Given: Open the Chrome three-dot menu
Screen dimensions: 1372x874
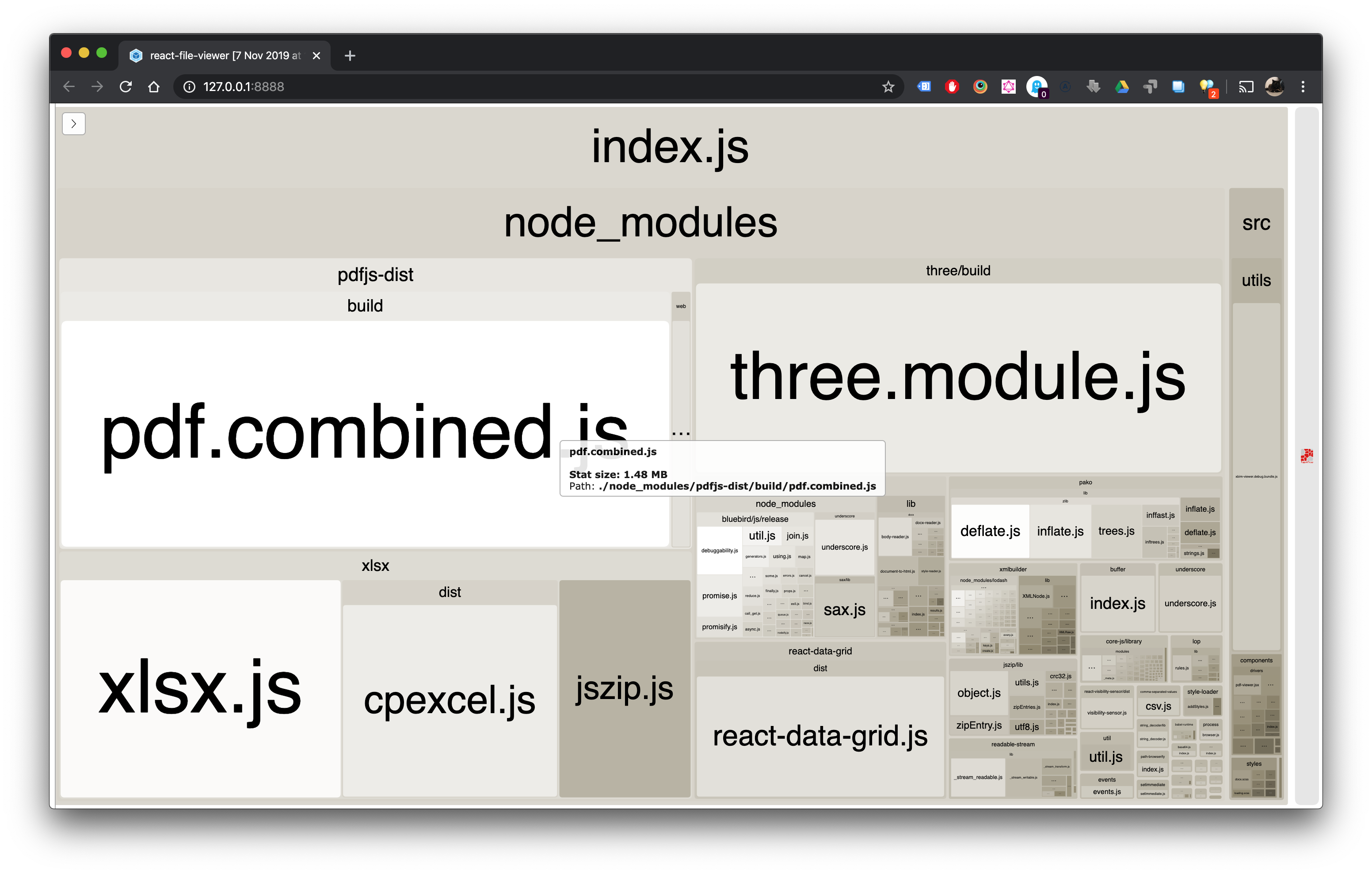Looking at the screenshot, I should pyautogui.click(x=1303, y=87).
